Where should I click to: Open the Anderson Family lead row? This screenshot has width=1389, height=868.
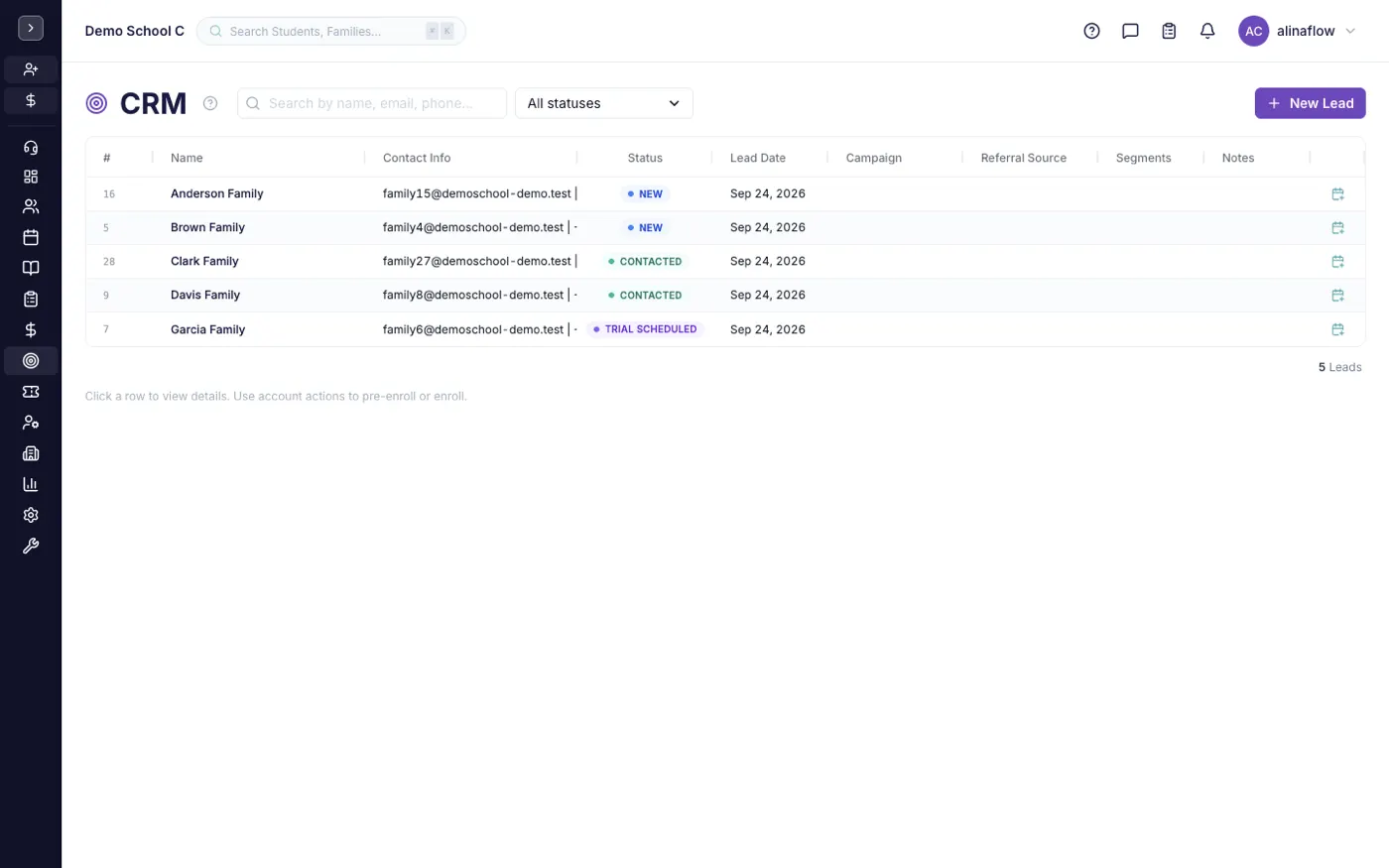(725, 194)
